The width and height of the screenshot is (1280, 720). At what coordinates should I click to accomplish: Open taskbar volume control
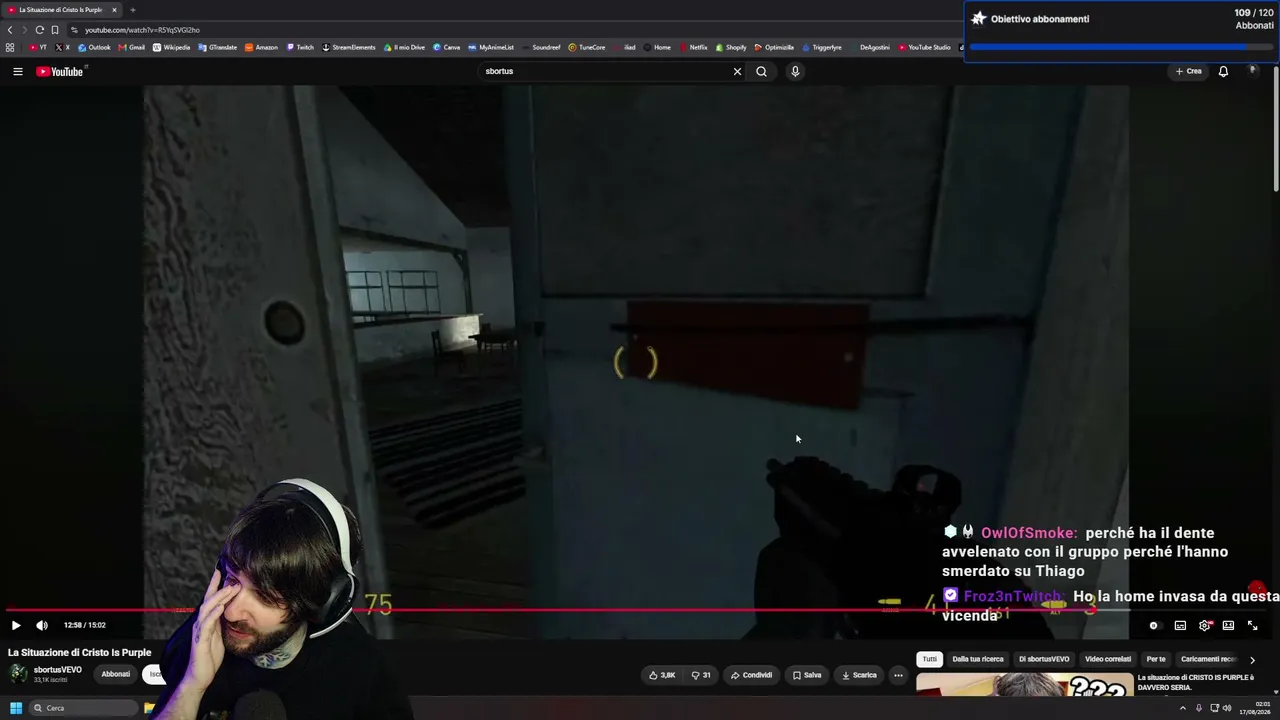pyautogui.click(x=1227, y=708)
